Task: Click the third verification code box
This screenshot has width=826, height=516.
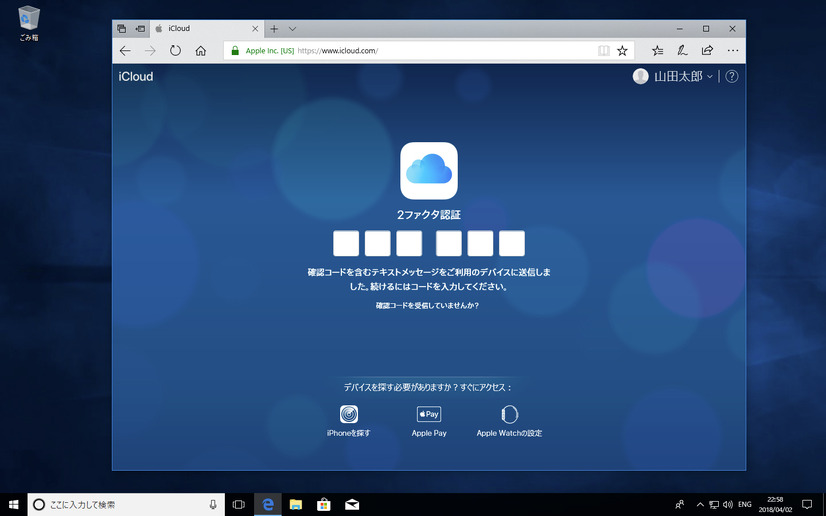Action: pyautogui.click(x=409, y=243)
